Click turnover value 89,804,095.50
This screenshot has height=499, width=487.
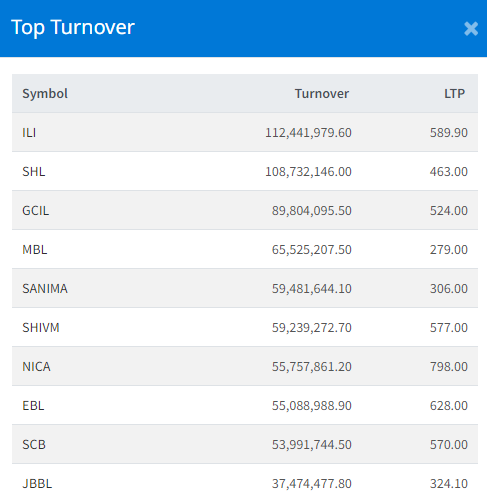tap(312, 211)
